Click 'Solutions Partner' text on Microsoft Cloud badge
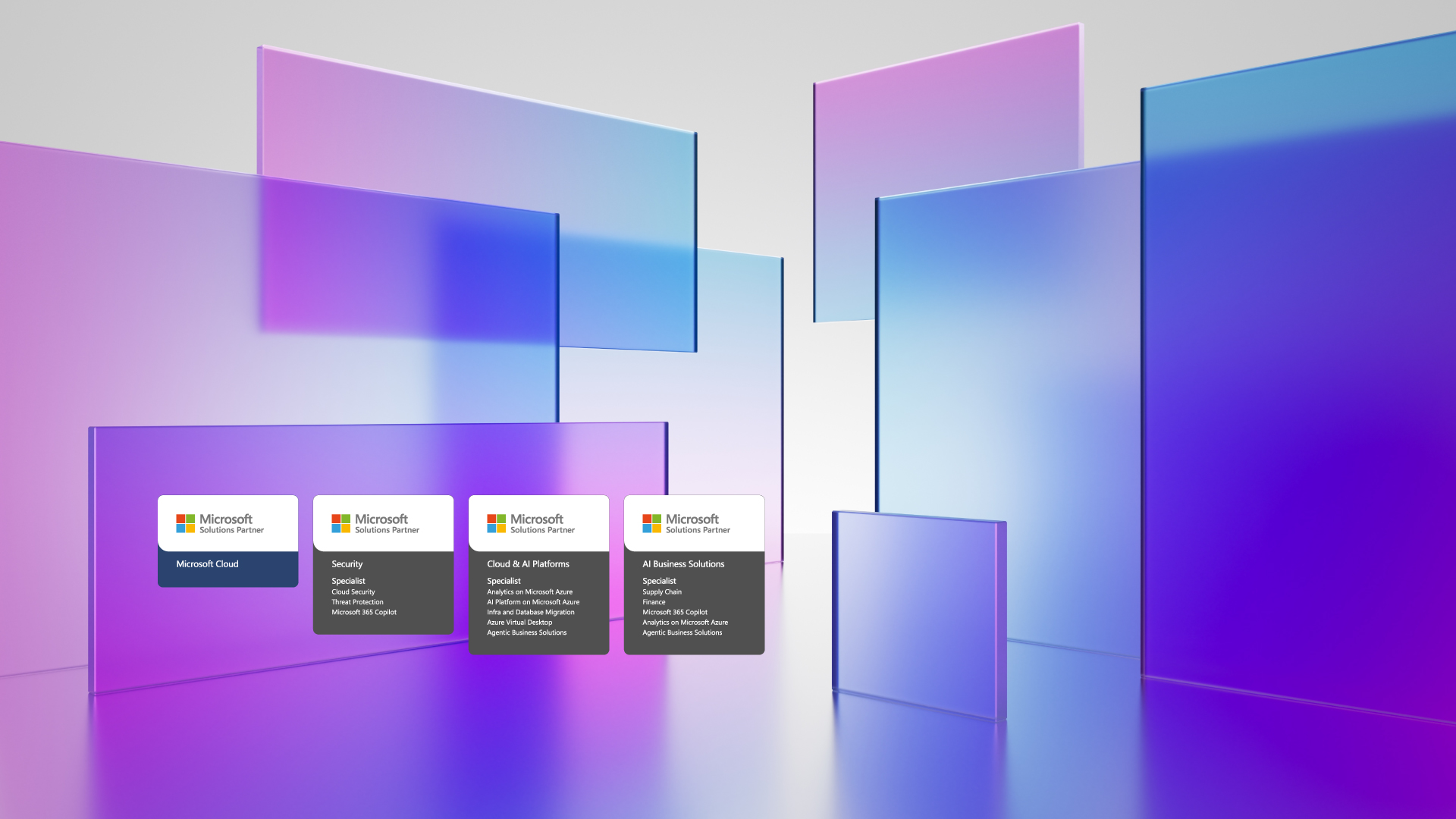This screenshot has height=819, width=1456. pyautogui.click(x=231, y=530)
